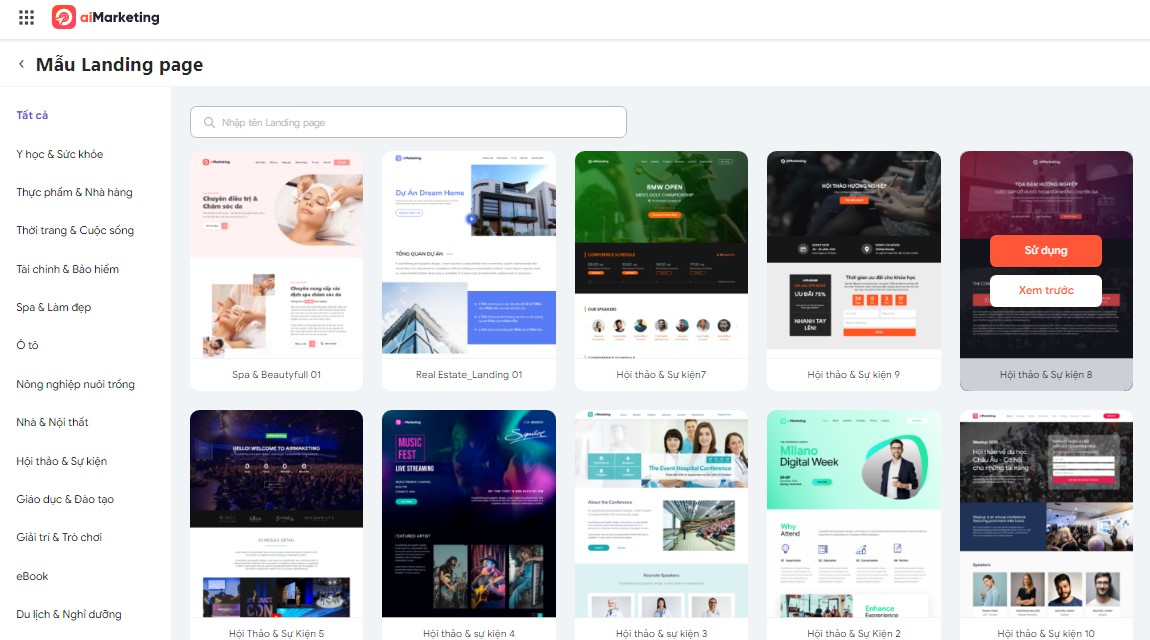Focus the Nhập tên Landing page search field
Screen dimensions: 1150x640
(408, 122)
